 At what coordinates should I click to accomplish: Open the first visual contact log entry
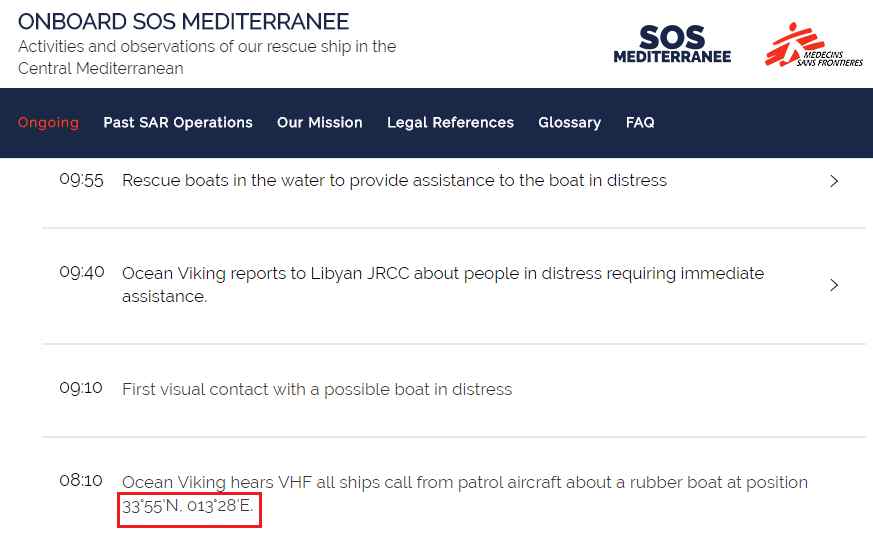pyautogui.click(x=317, y=389)
